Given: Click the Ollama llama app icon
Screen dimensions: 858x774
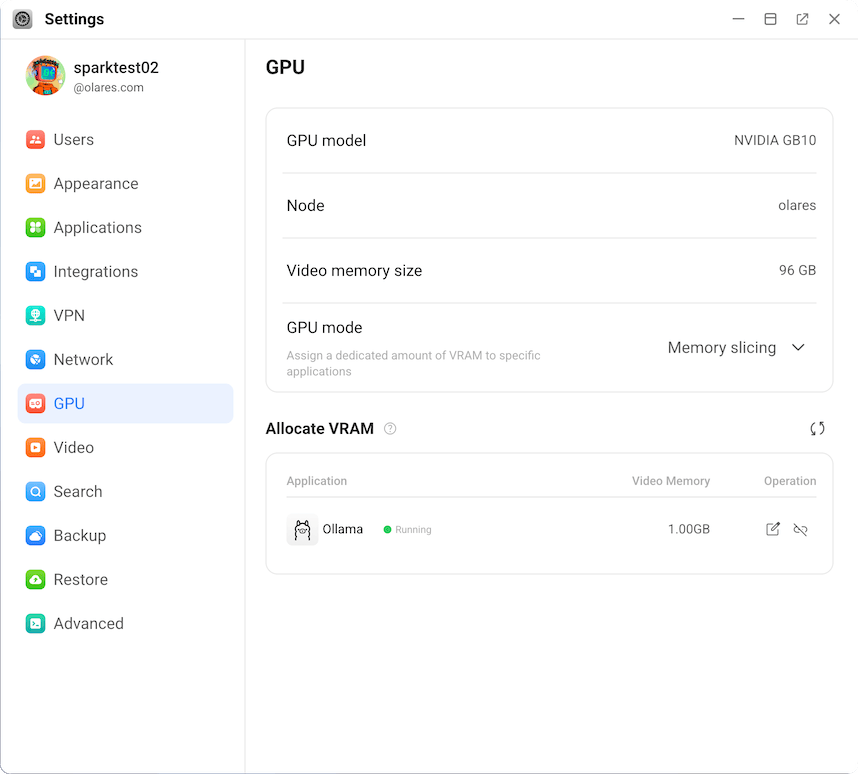Looking at the screenshot, I should click(302, 529).
